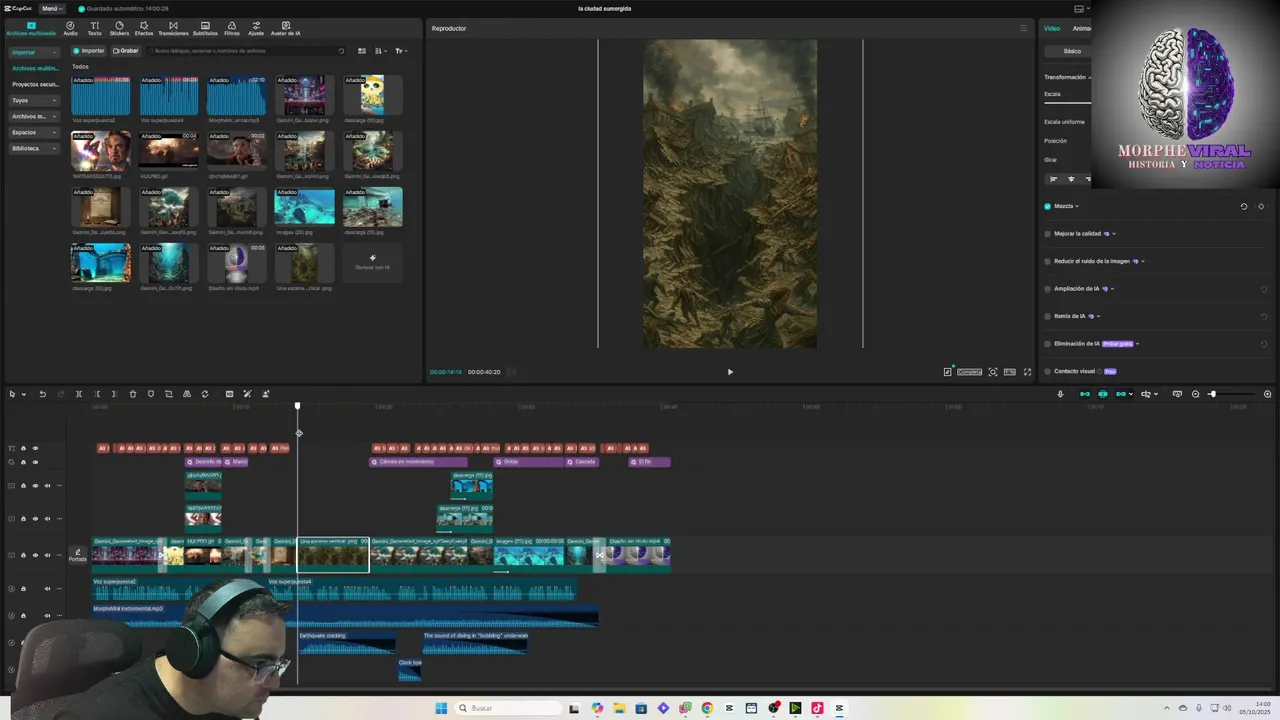1280x720 pixels.
Task: Open the Stickers panel
Action: click(119, 28)
